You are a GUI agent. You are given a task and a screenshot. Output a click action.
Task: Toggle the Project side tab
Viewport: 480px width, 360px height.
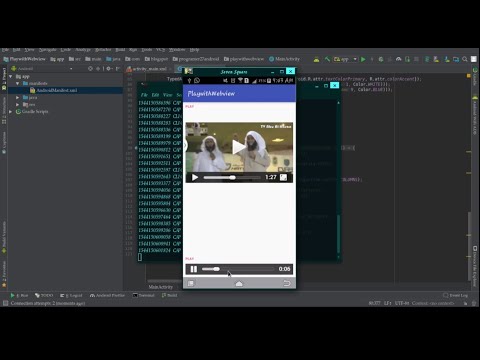(4, 79)
